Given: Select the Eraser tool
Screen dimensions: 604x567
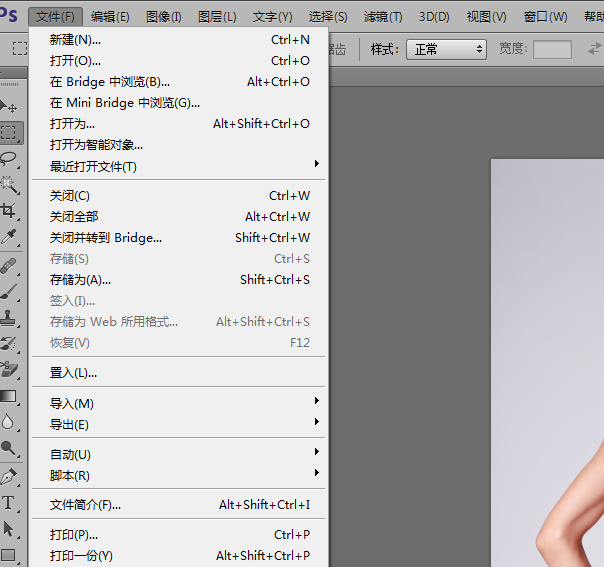Looking at the screenshot, I should (8, 370).
